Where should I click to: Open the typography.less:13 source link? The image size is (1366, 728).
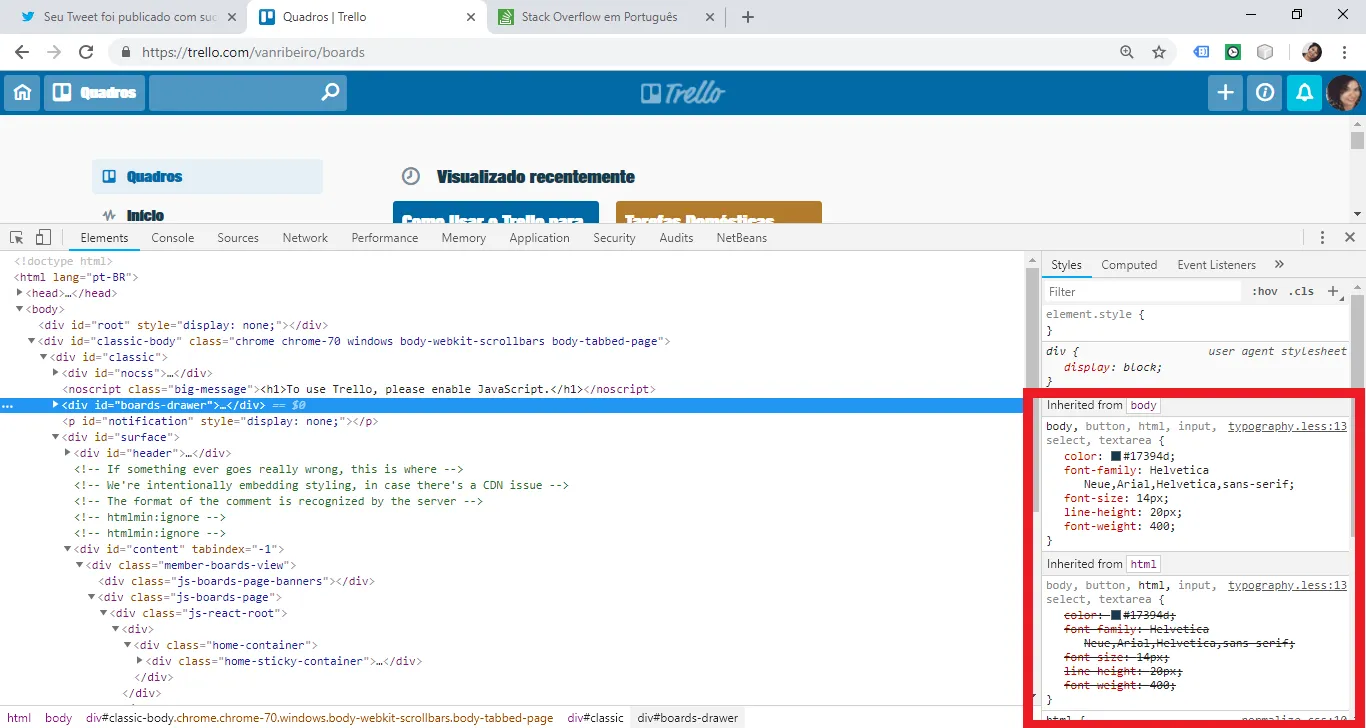[1287, 427]
